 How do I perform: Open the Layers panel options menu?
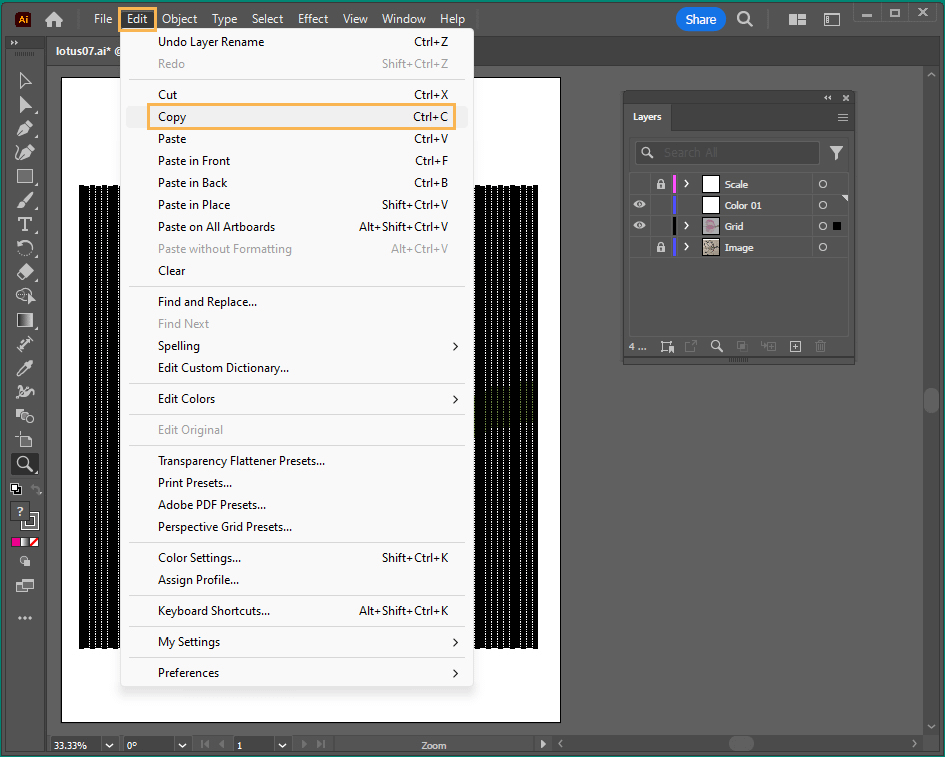pos(843,117)
